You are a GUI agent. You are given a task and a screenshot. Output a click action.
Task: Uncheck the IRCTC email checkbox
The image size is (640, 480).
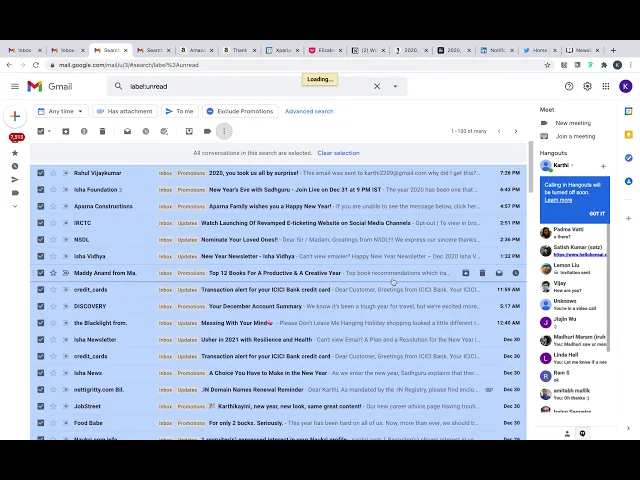[41, 223]
